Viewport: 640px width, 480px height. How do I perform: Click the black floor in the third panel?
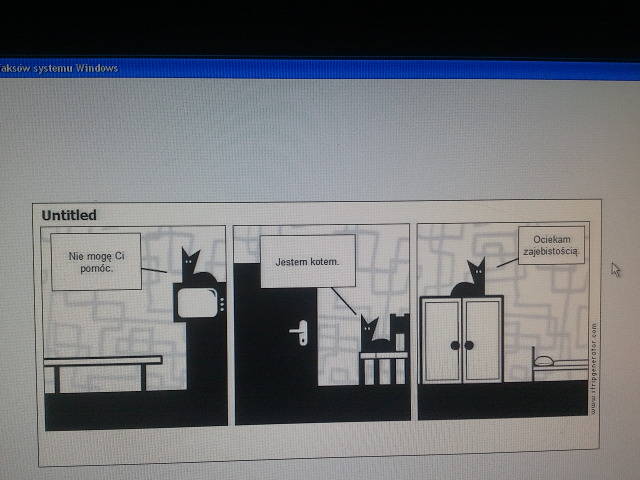500,400
